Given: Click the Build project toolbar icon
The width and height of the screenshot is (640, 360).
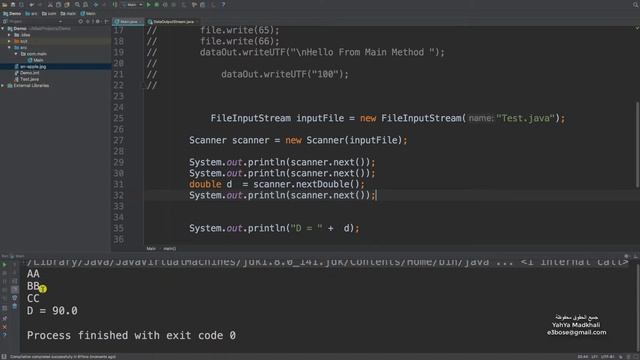Looking at the screenshot, I should [x=115, y=4].
